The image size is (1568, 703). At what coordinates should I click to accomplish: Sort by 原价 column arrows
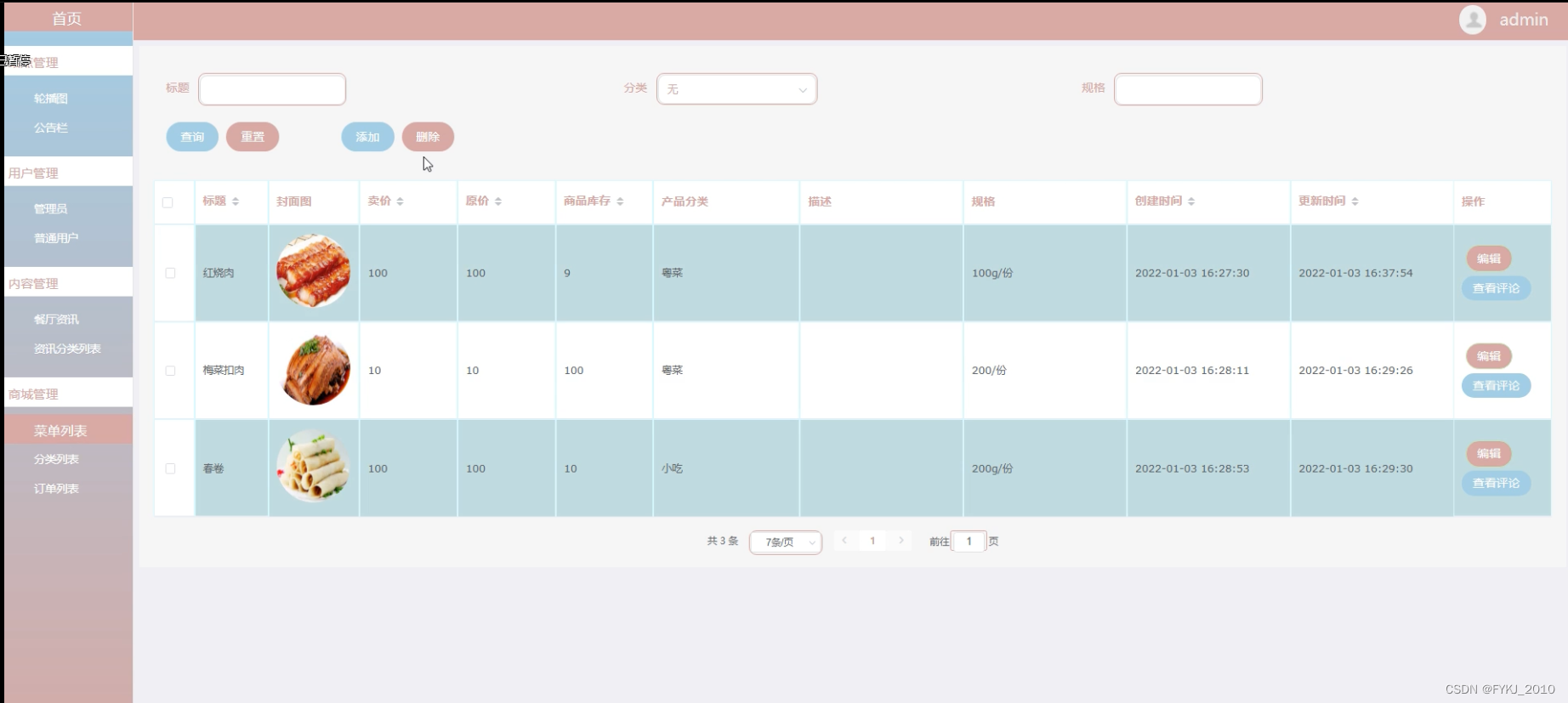click(498, 201)
